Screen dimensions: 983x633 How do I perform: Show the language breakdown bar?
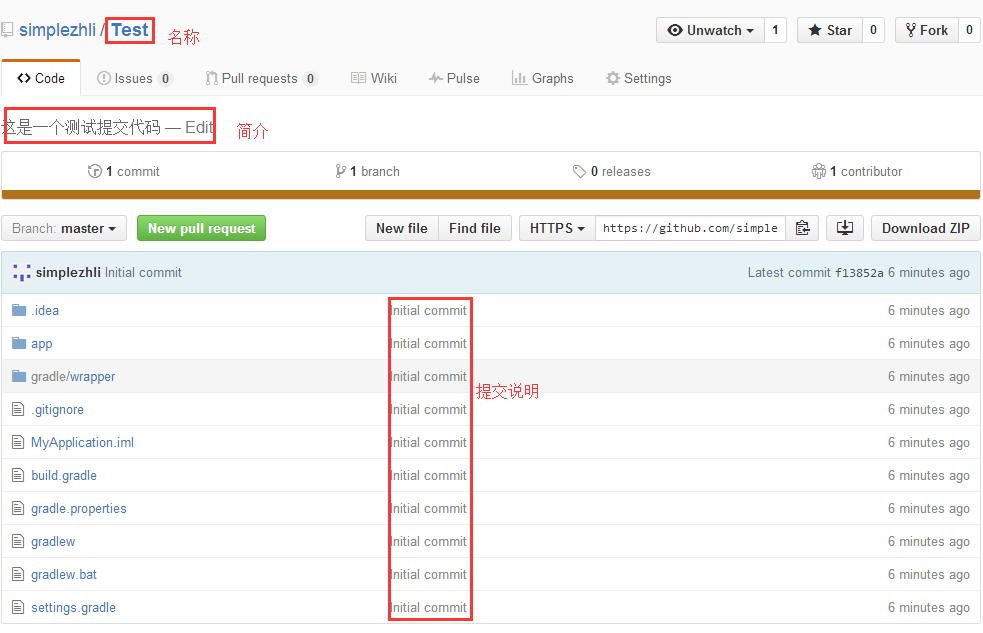491,195
